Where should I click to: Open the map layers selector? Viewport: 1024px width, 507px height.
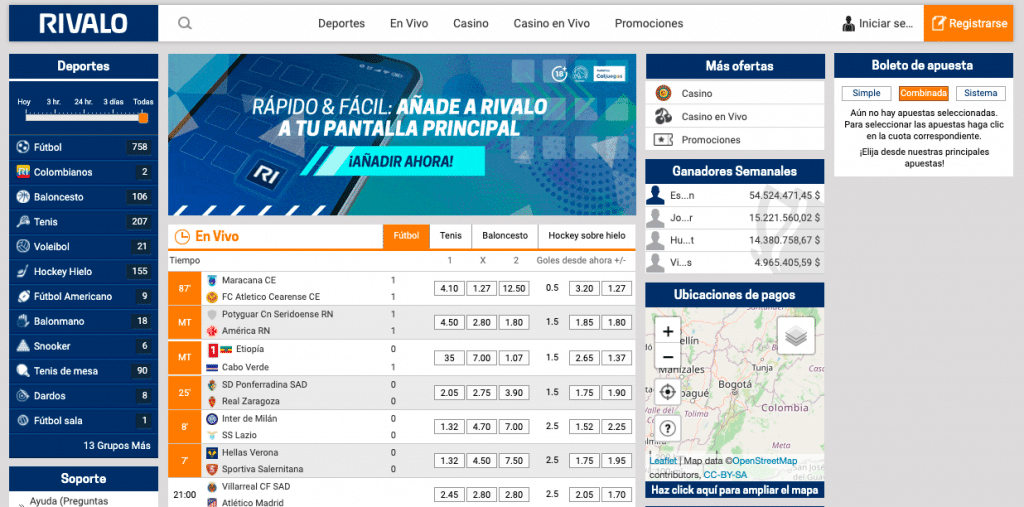tap(795, 336)
